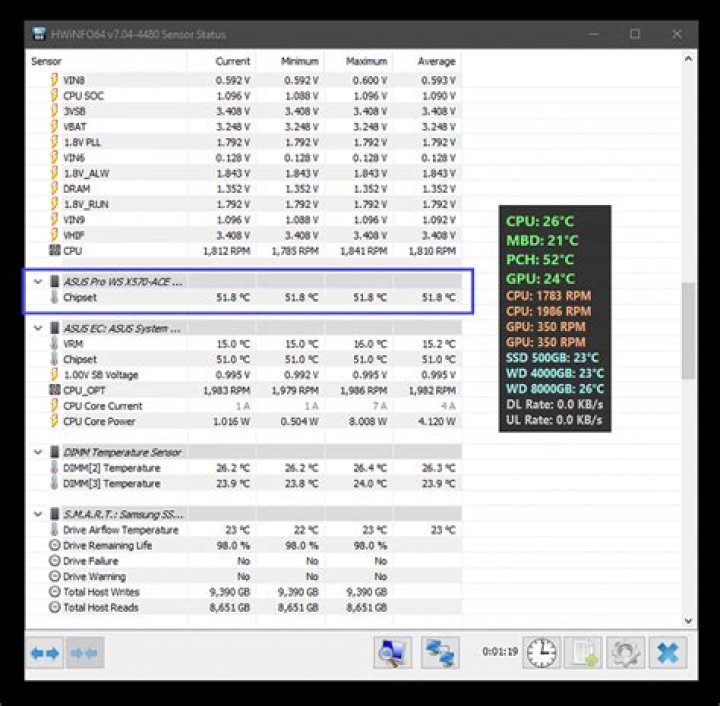
Task: Click the CPU Core Power bolt icon
Action: pos(55,421)
